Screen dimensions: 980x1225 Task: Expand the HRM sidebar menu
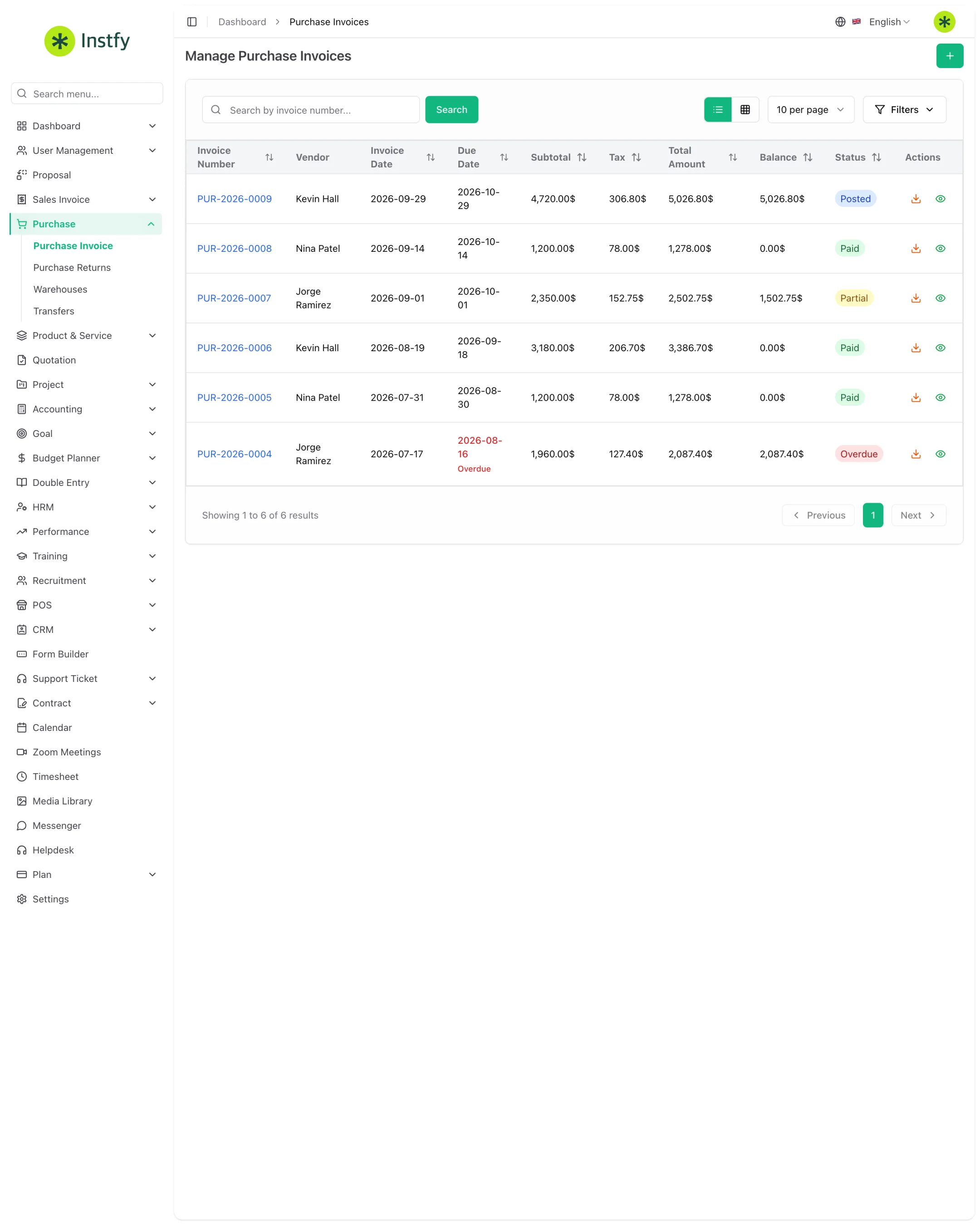pos(86,507)
